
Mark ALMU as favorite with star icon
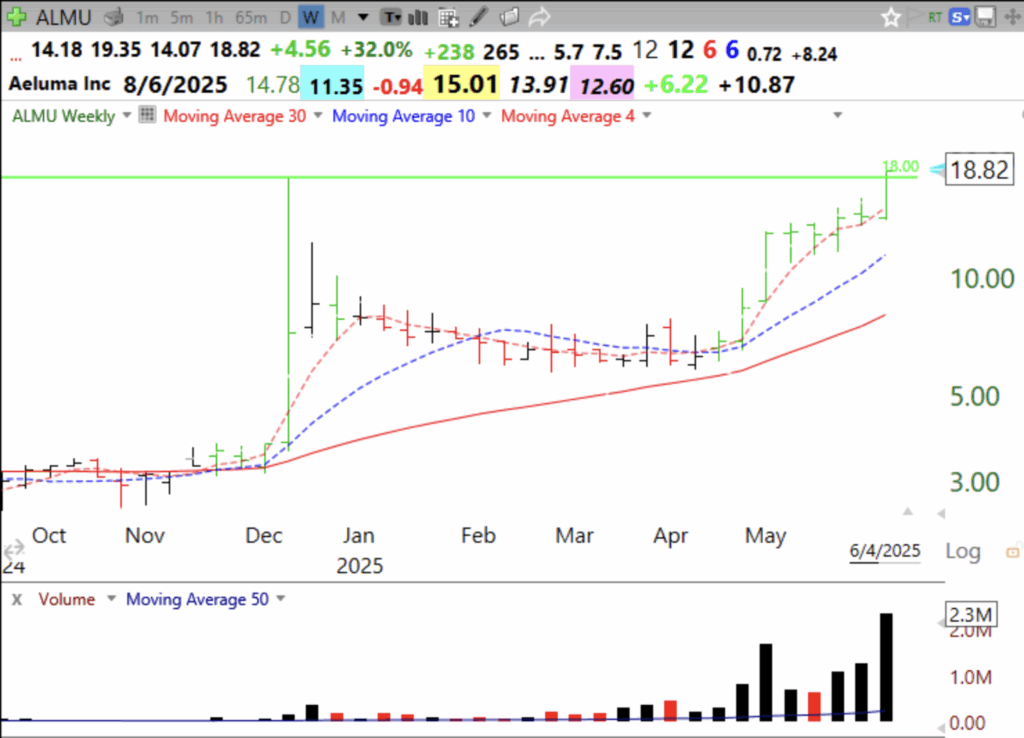click(x=891, y=17)
